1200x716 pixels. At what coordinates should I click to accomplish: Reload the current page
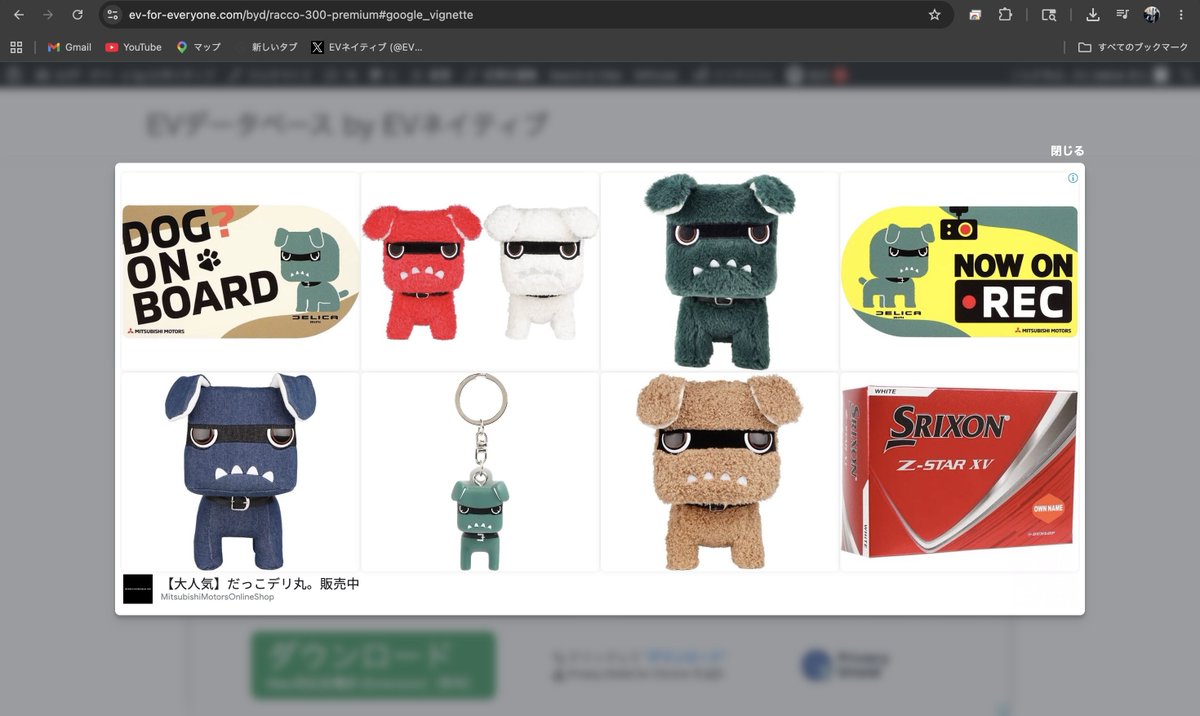tap(78, 15)
